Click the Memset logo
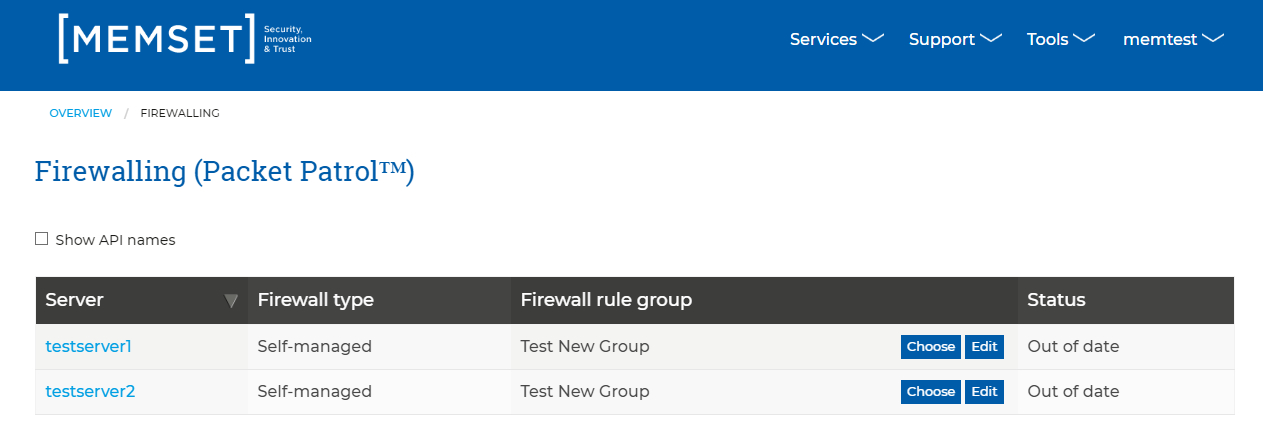The height and width of the screenshot is (436, 1263). click(x=185, y=39)
